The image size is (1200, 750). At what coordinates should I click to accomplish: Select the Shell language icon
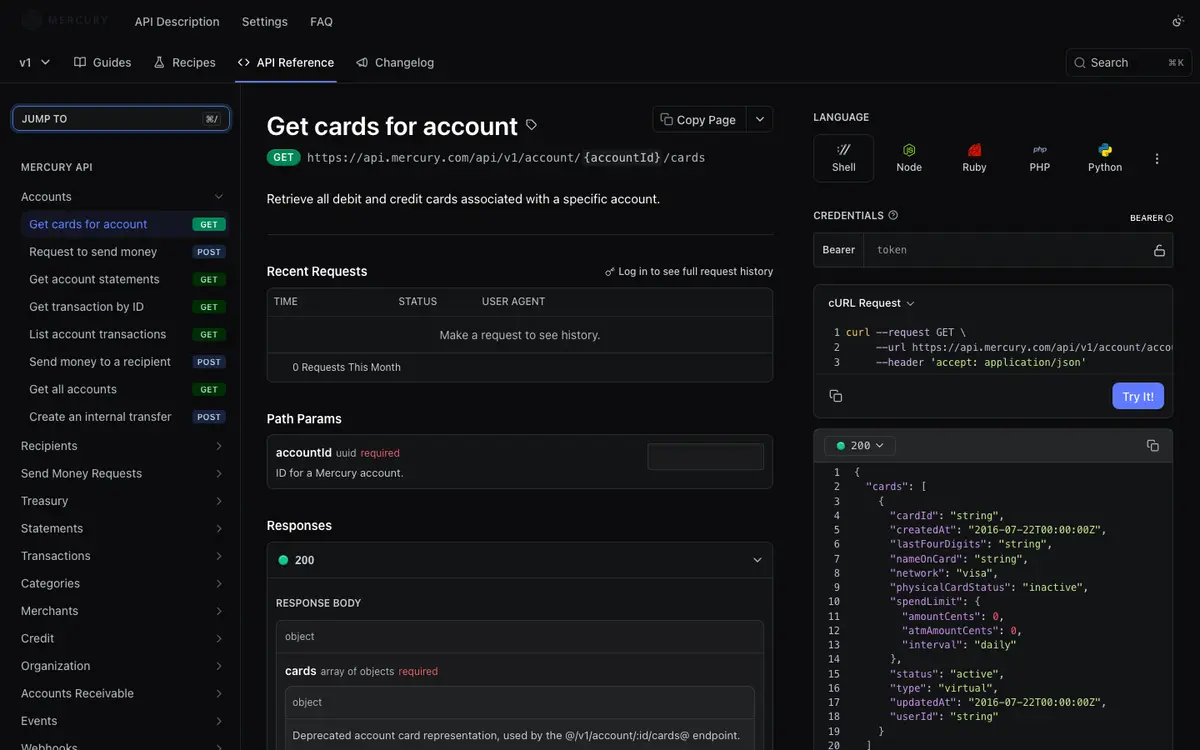point(844,158)
